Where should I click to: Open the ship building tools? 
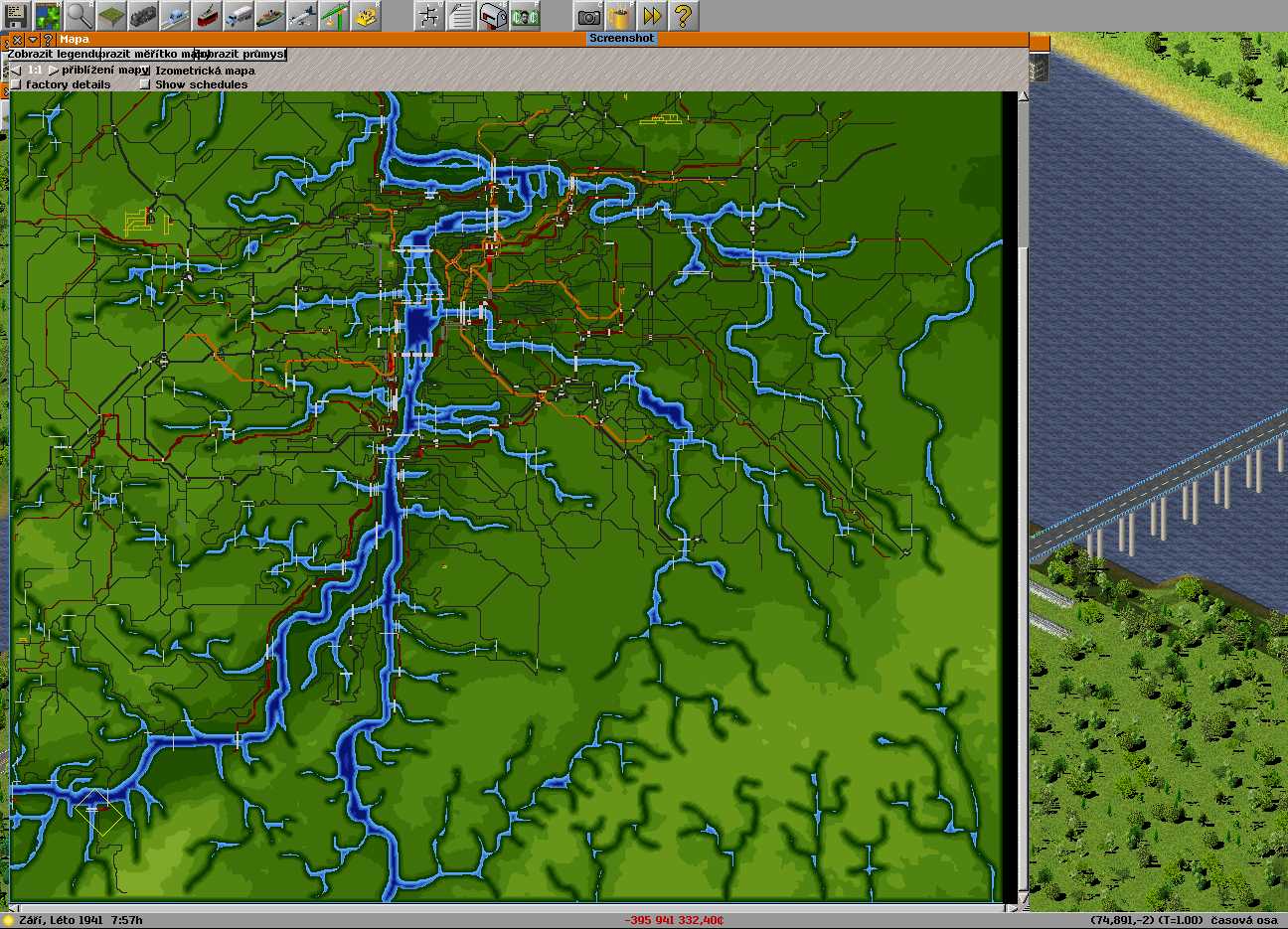point(270,15)
